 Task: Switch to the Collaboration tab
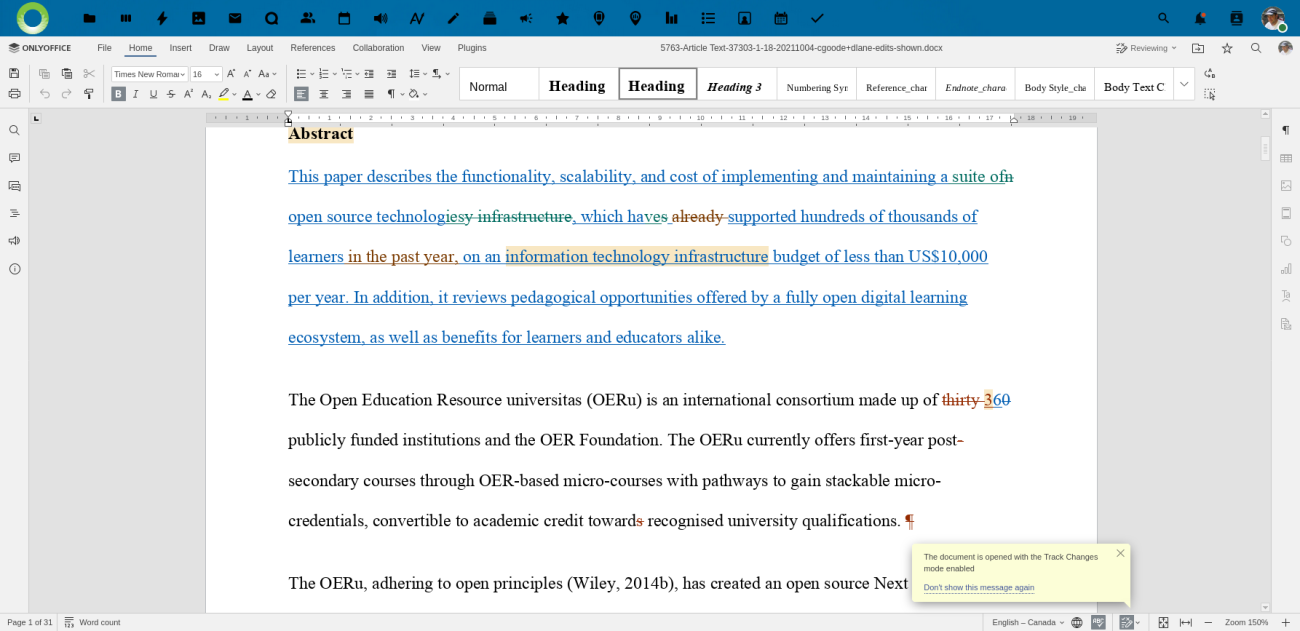[378, 48]
